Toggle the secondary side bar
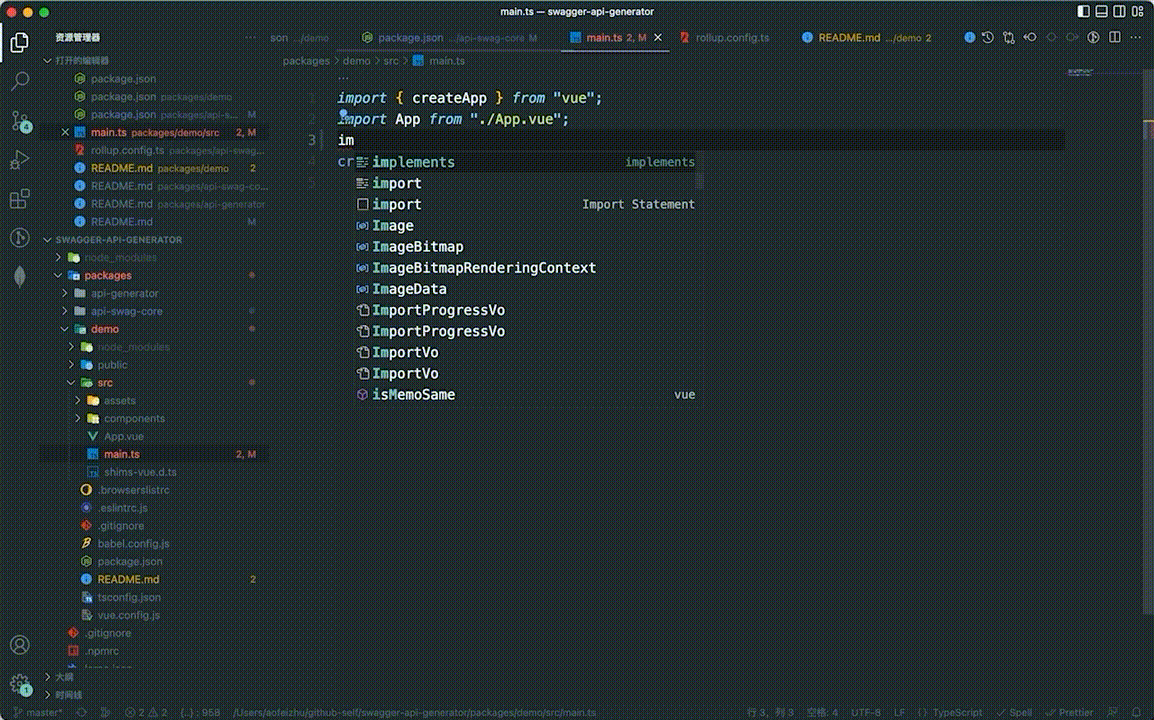 [1119, 12]
